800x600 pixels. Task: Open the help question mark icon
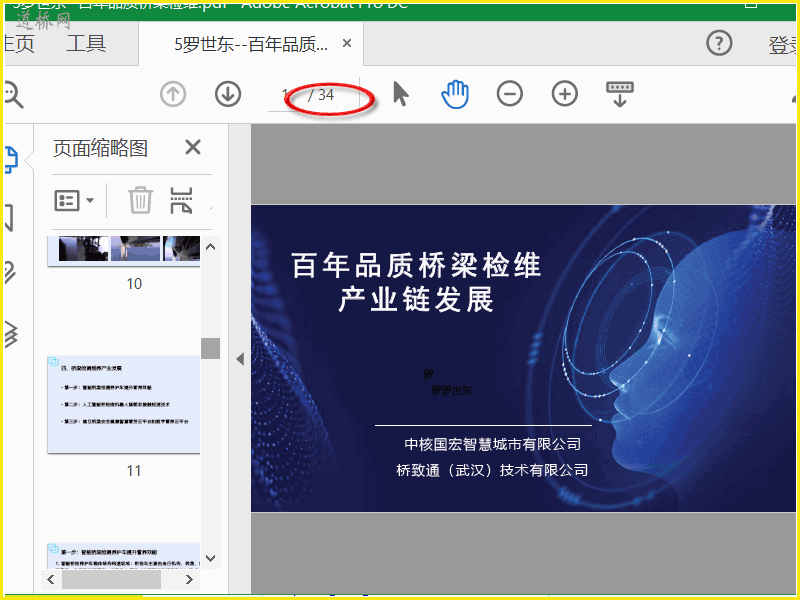719,43
